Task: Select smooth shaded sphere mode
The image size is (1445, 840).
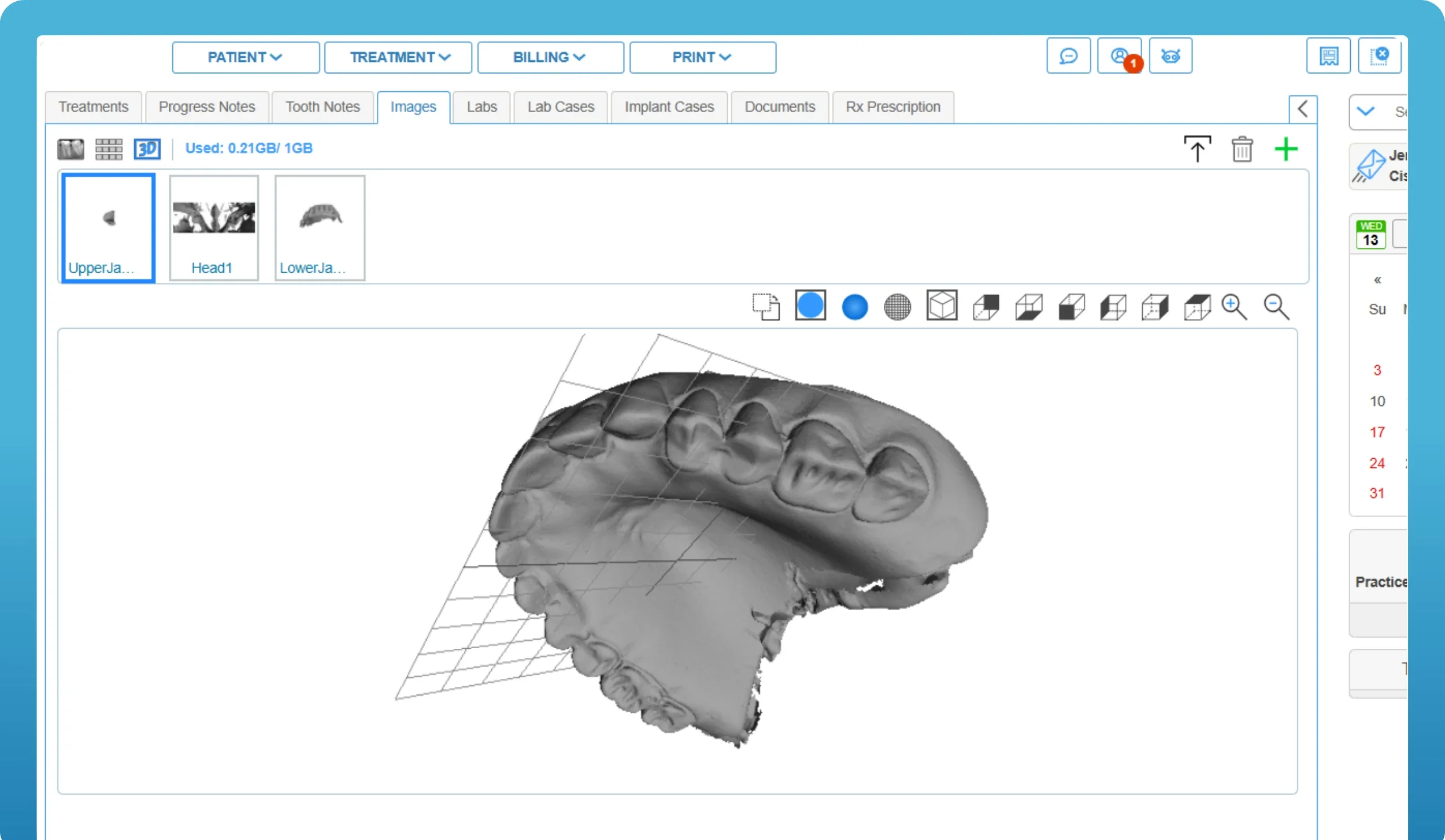Action: coord(854,307)
